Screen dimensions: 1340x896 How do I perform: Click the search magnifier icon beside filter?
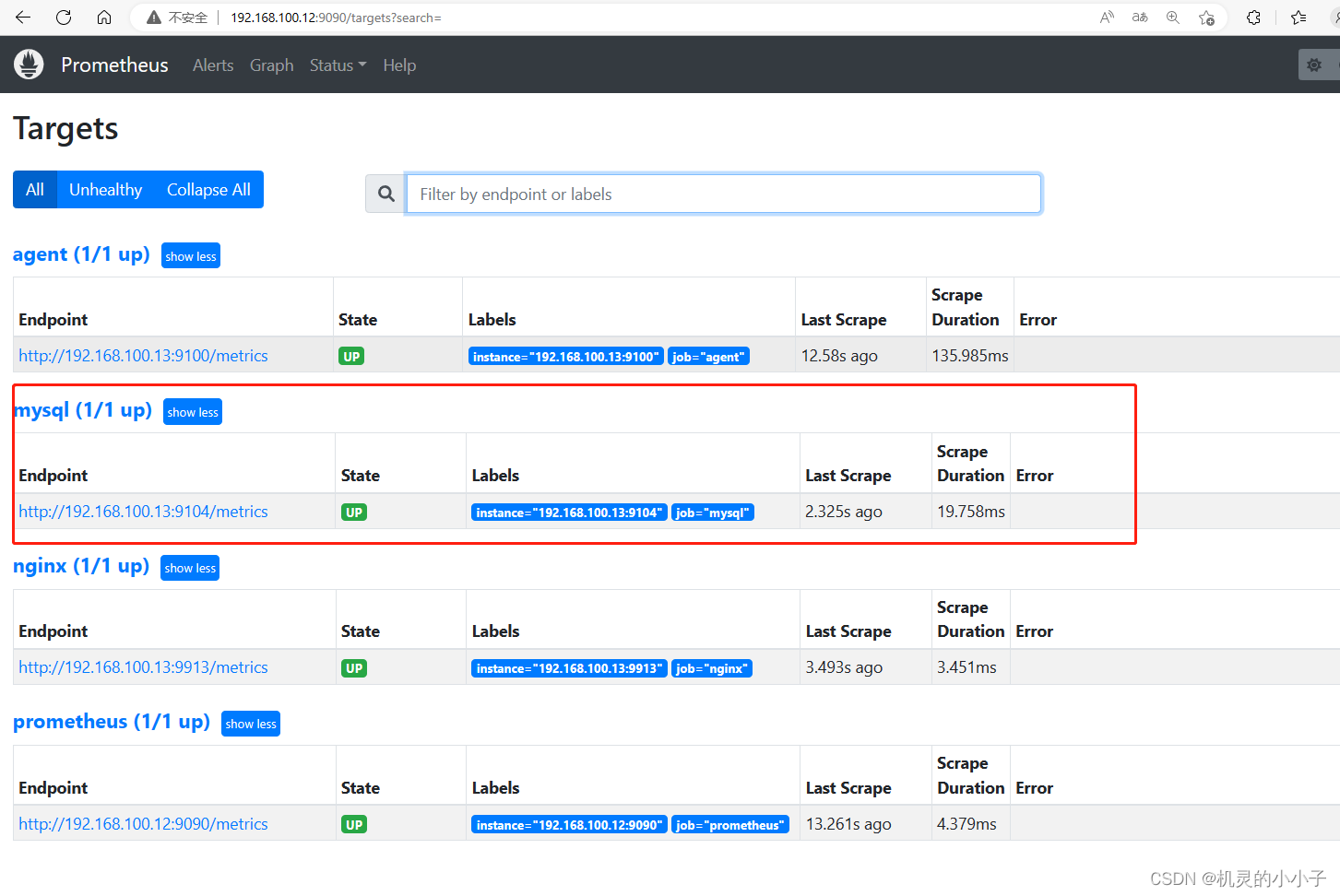(385, 194)
